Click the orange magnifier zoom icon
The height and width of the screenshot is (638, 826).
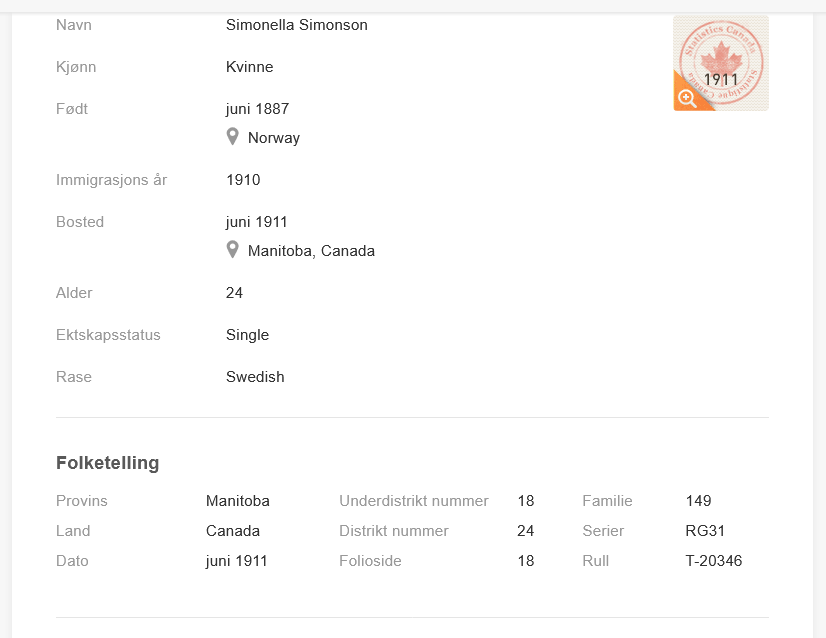click(x=686, y=98)
